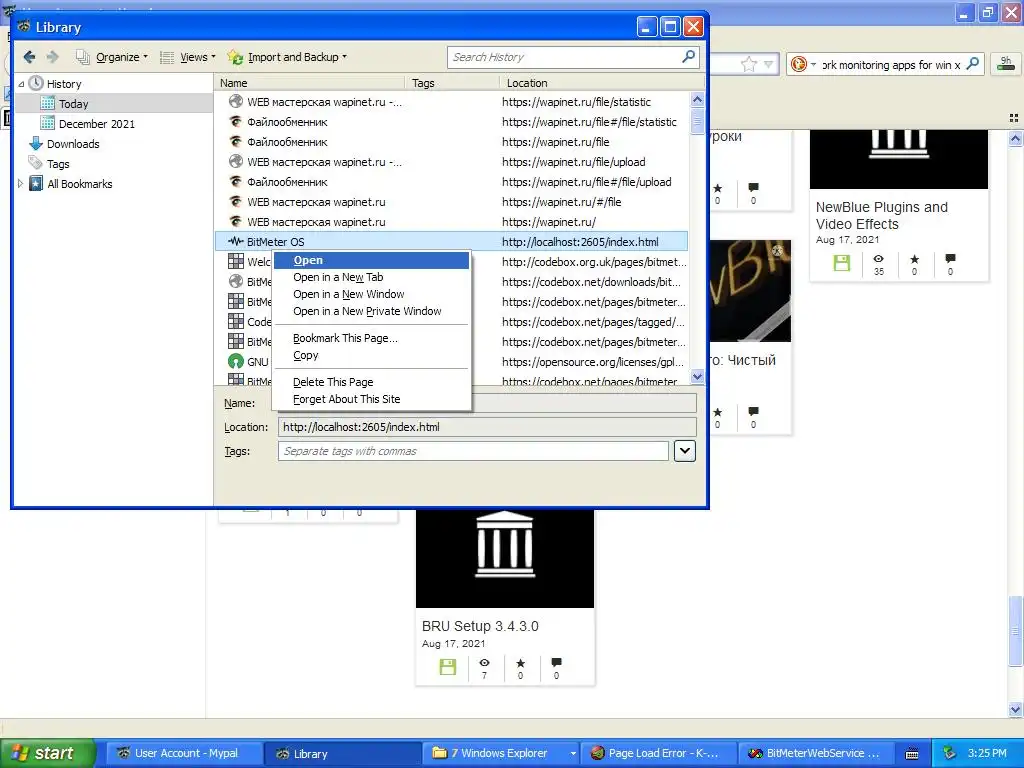This screenshot has height=768, width=1024.
Task: Select the https://wapinet.ru/file/upload entry
Action: tap(451, 162)
